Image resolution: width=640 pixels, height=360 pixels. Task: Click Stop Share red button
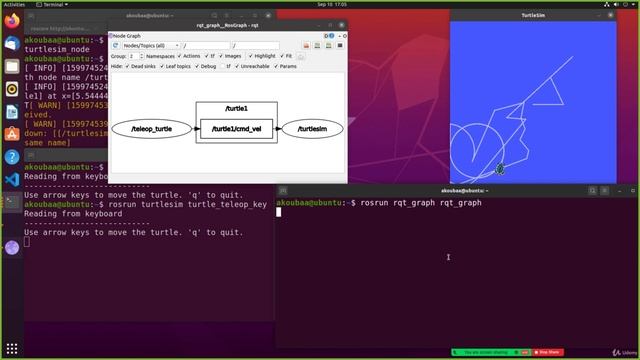click(548, 352)
